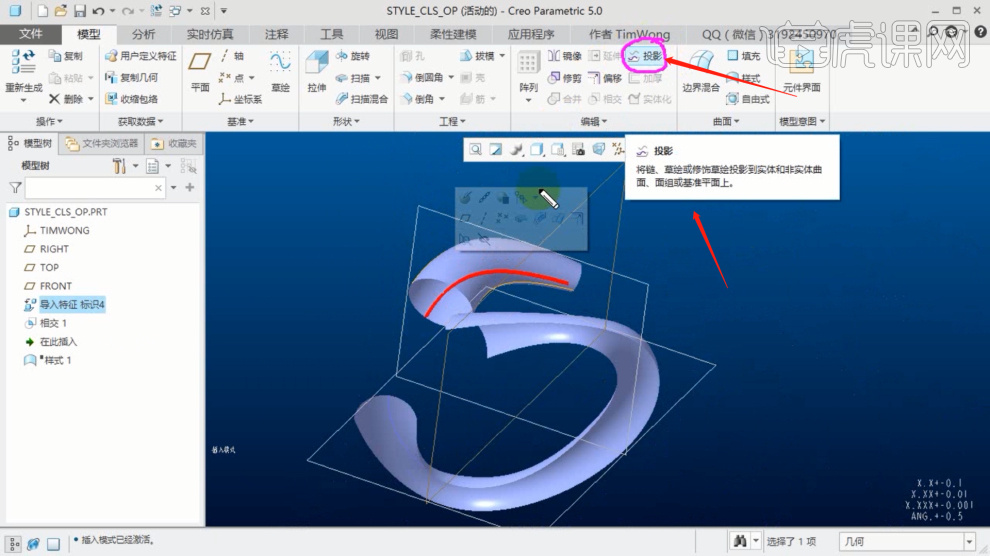Open the File (文件) menu
This screenshot has width=990, height=556.
pyautogui.click(x=30, y=34)
